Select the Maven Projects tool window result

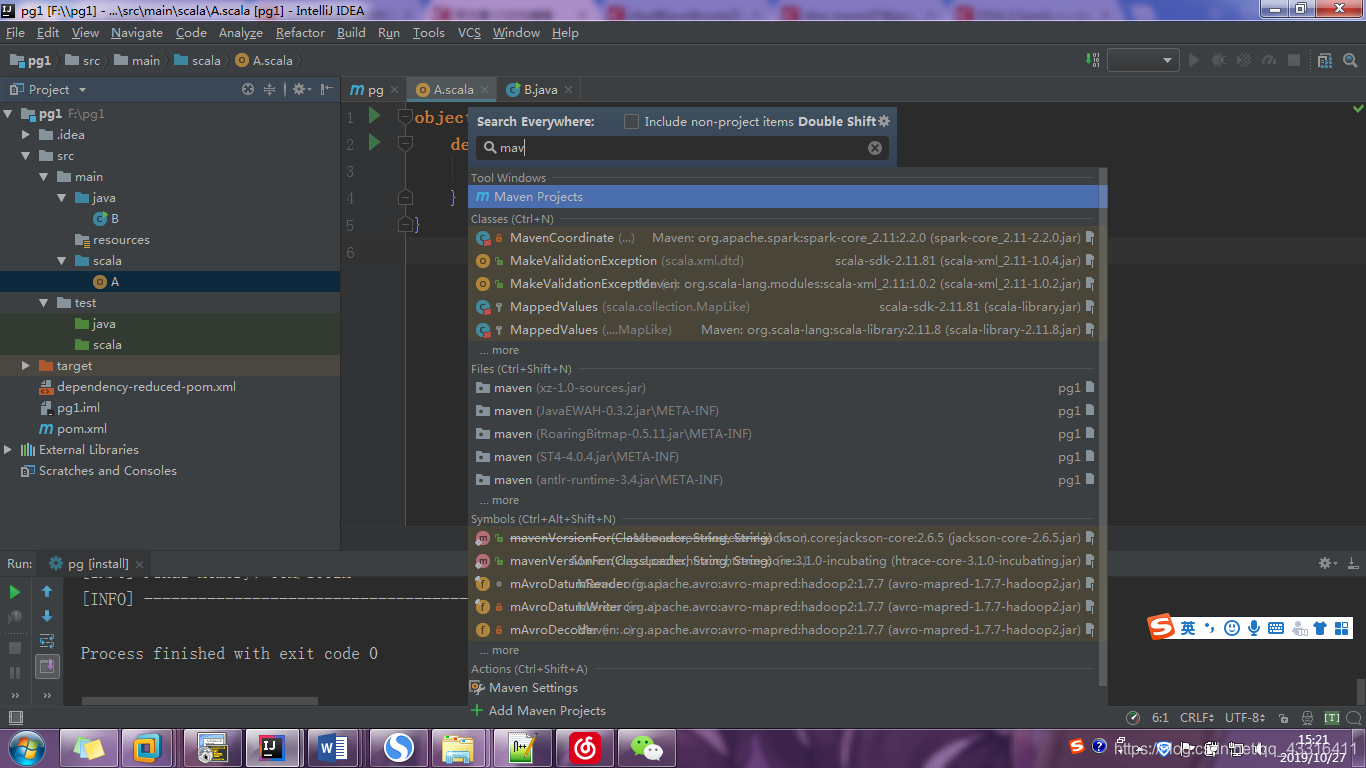(787, 197)
